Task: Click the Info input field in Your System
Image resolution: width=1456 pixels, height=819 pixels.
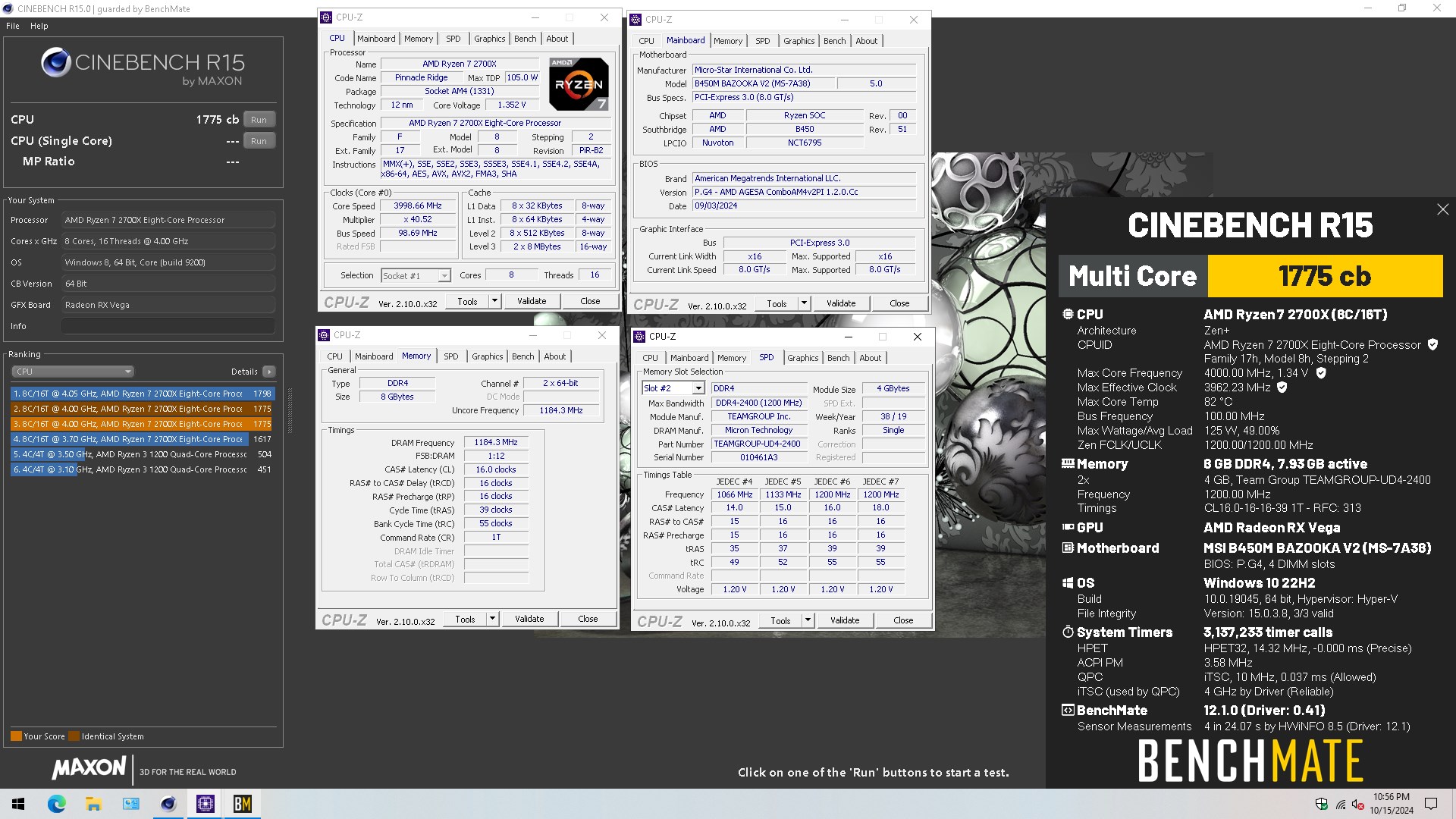Action: click(x=168, y=326)
